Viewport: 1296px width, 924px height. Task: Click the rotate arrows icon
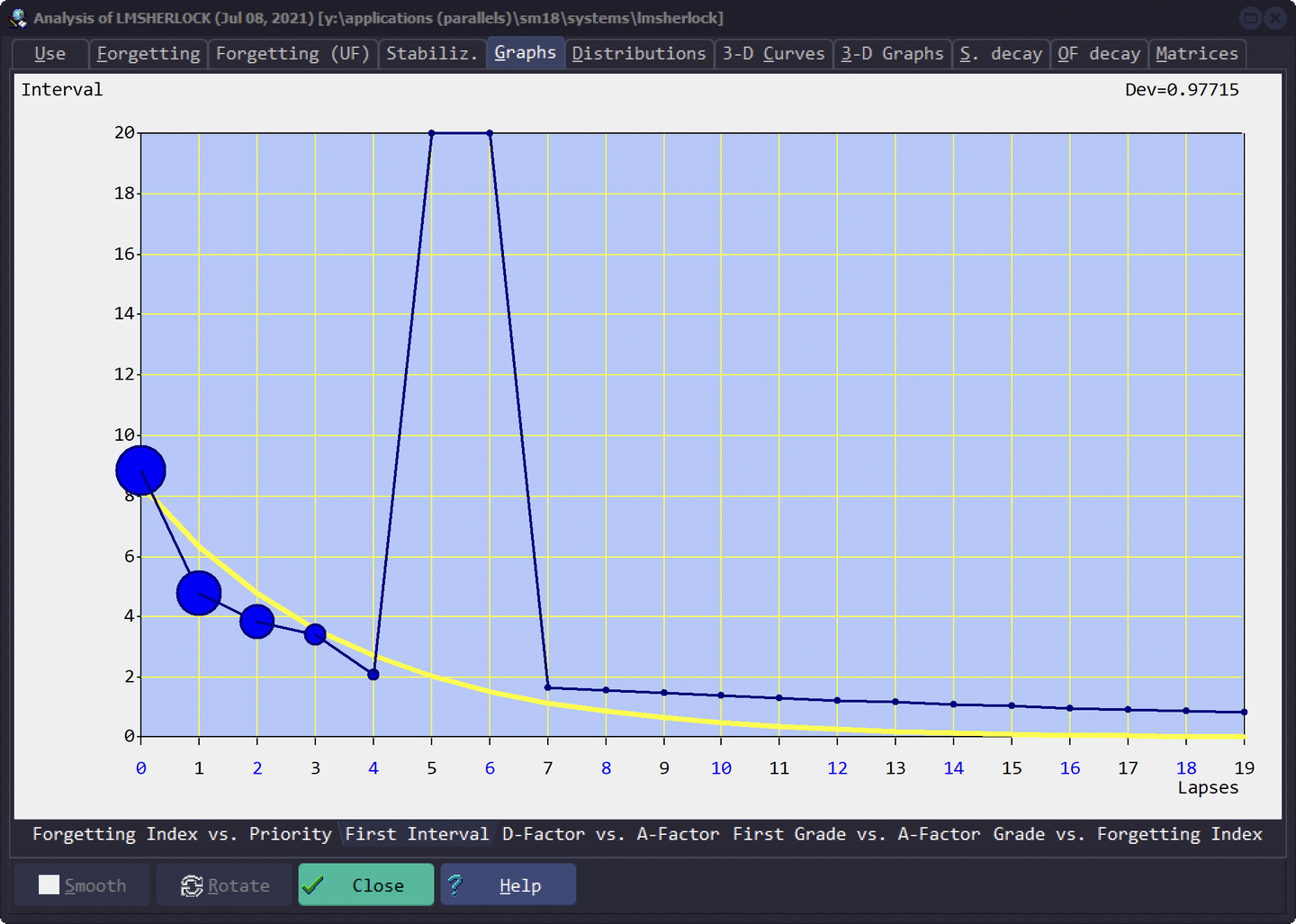pyautogui.click(x=192, y=886)
